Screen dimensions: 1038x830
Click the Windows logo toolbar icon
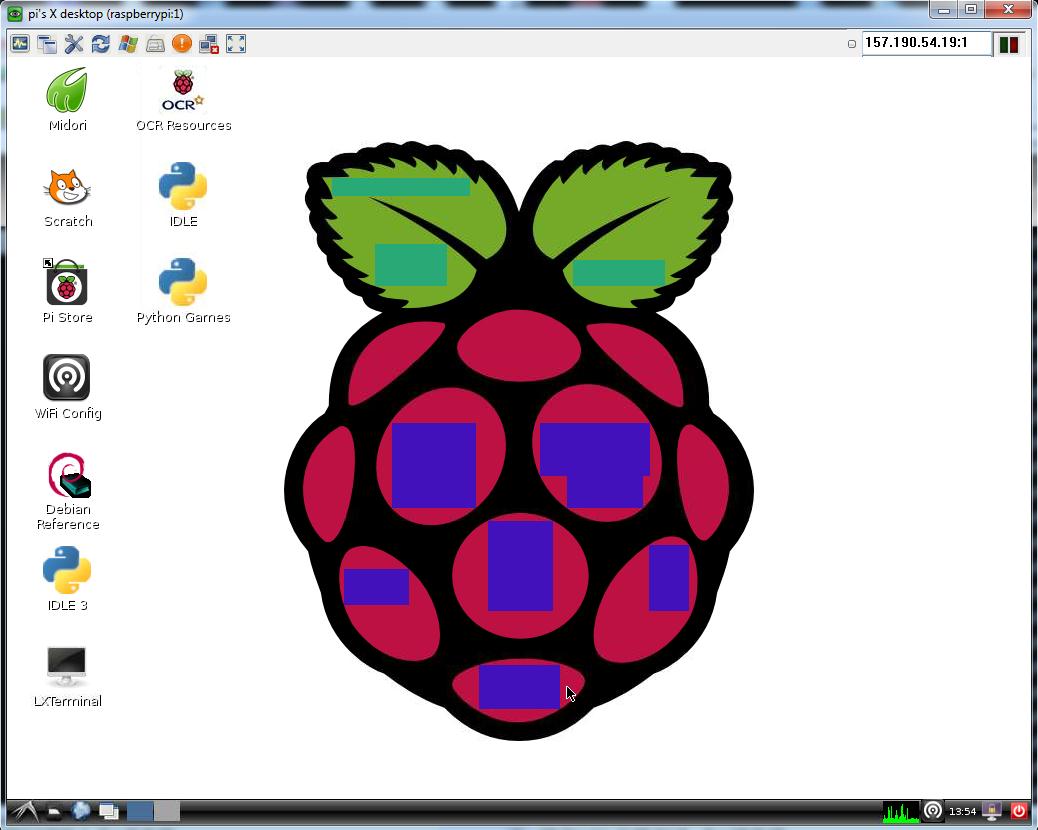(128, 44)
